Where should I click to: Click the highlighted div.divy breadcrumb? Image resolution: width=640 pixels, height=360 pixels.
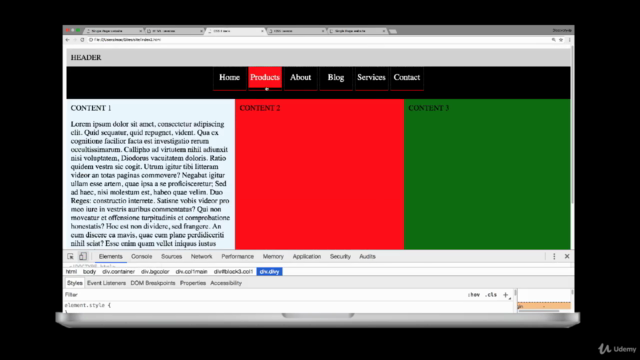pos(269,271)
